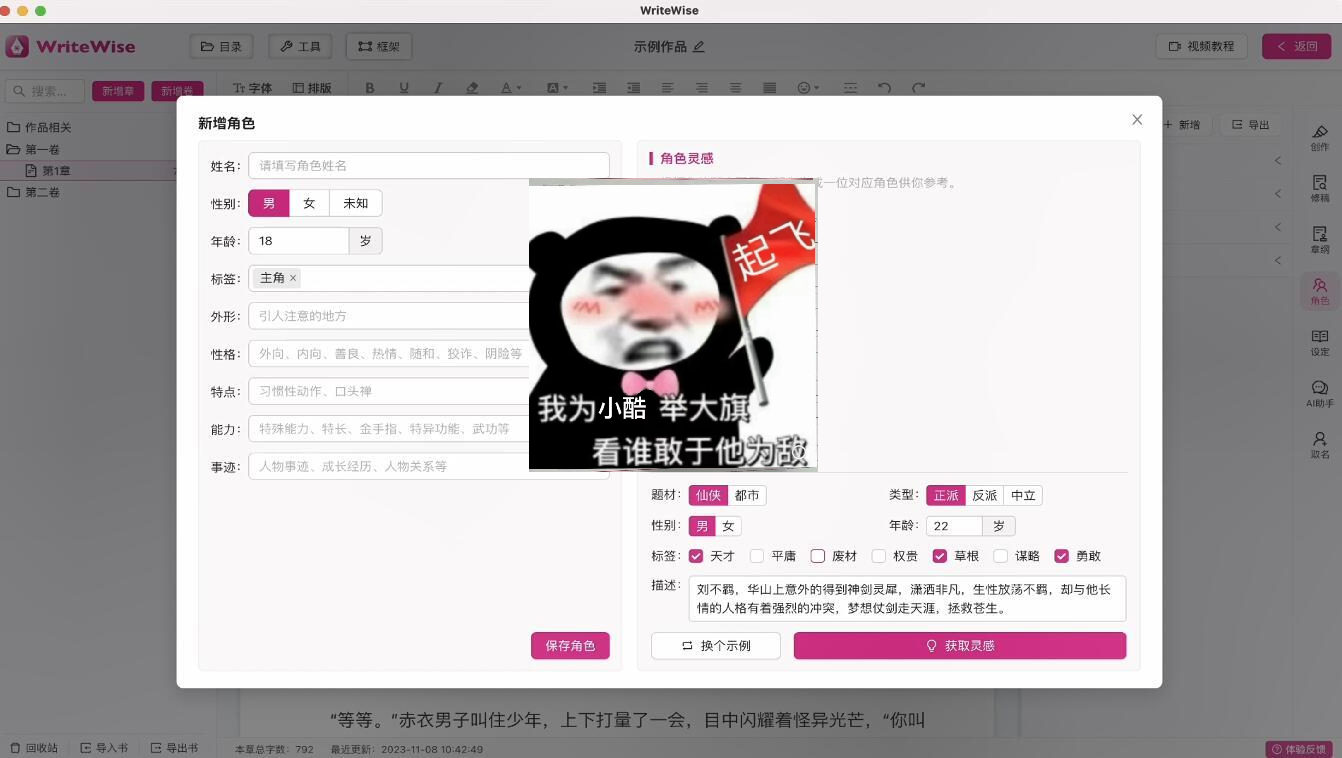1342x758 pixels.
Task: Open the 框架 menu
Action: coord(379,46)
